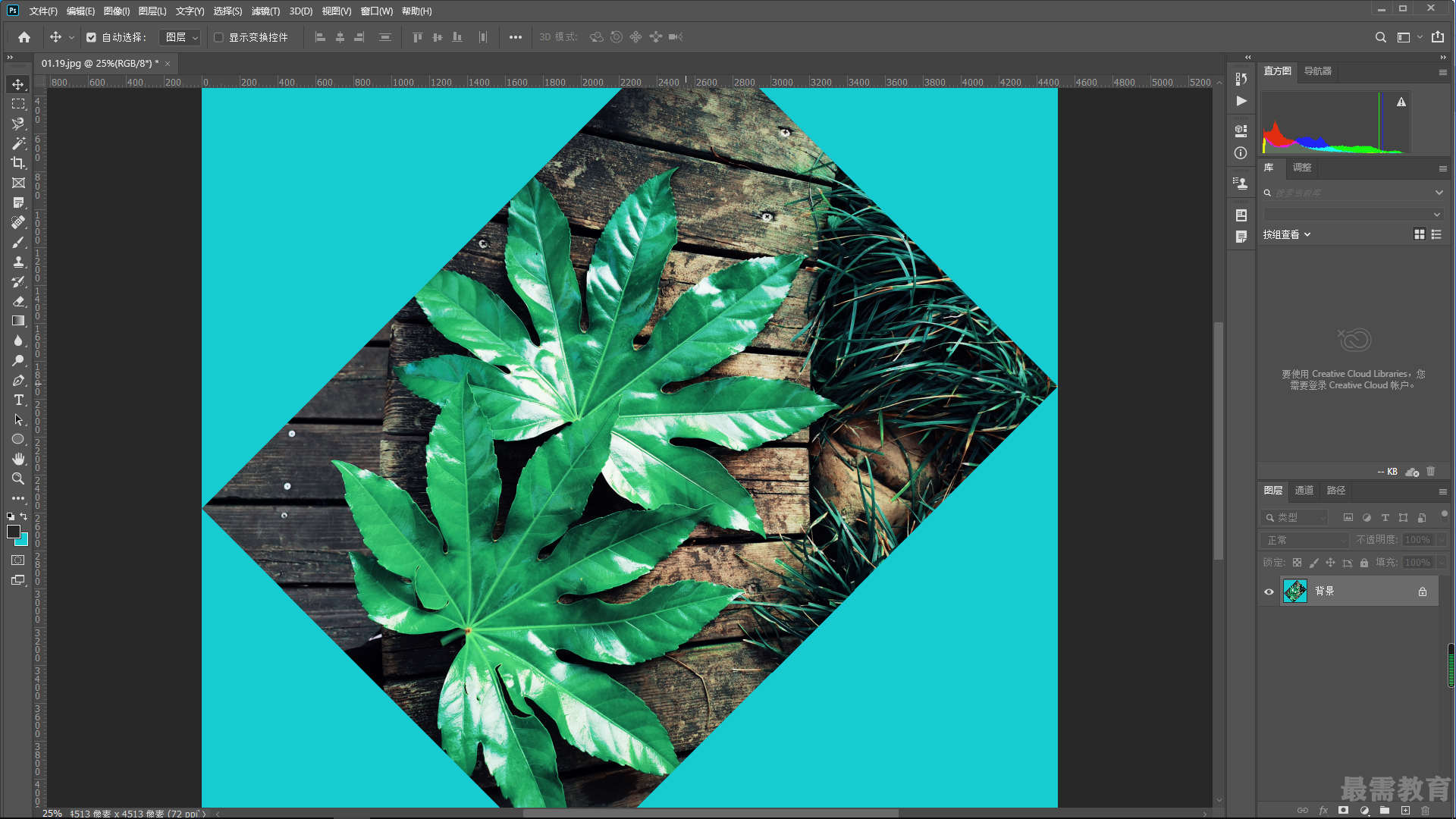Viewport: 1456px width, 819px height.
Task: Open the 填充 fill dropdown arrow
Action: pos(1442,563)
